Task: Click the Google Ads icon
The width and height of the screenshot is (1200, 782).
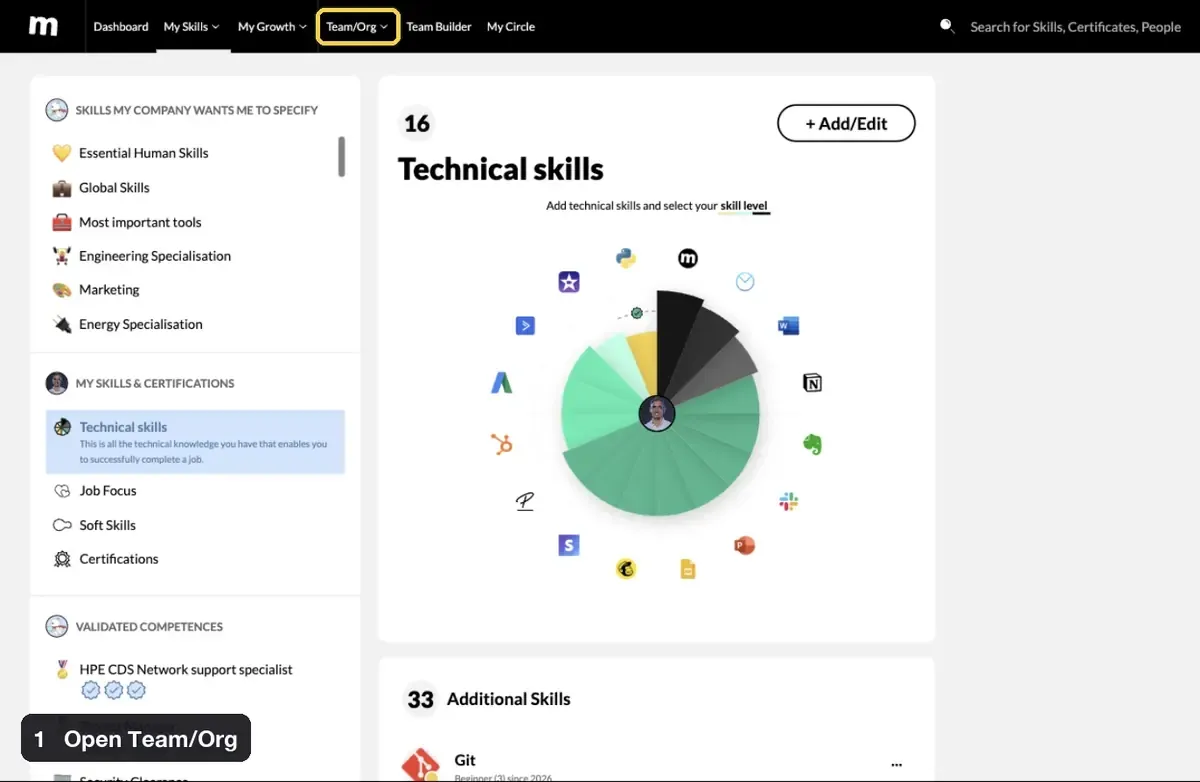Action: (x=501, y=382)
